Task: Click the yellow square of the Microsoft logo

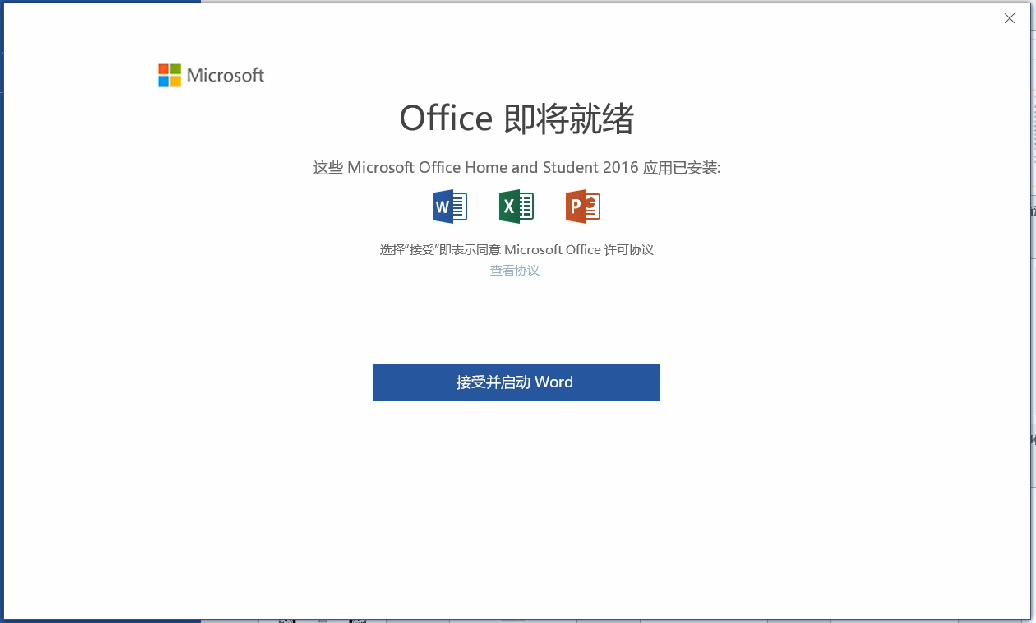Action: (176, 81)
